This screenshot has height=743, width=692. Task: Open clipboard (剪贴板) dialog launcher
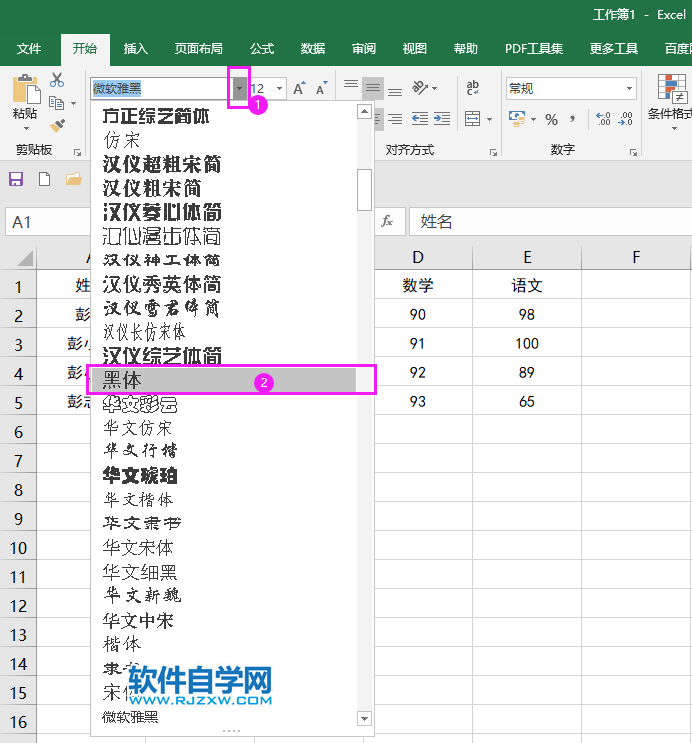77,153
